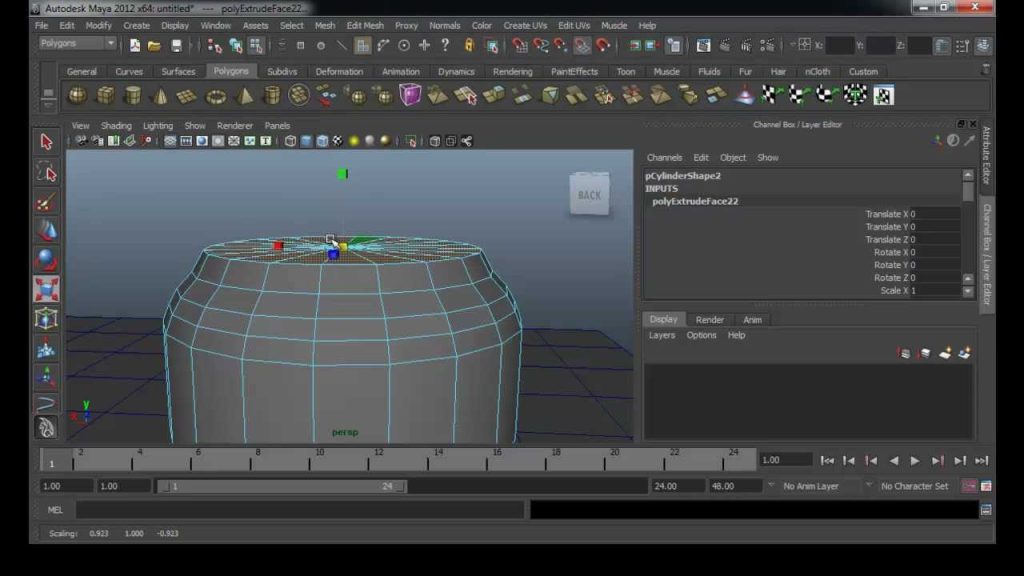
Task: Open the Polygons menu set dropdown
Action: click(77, 43)
